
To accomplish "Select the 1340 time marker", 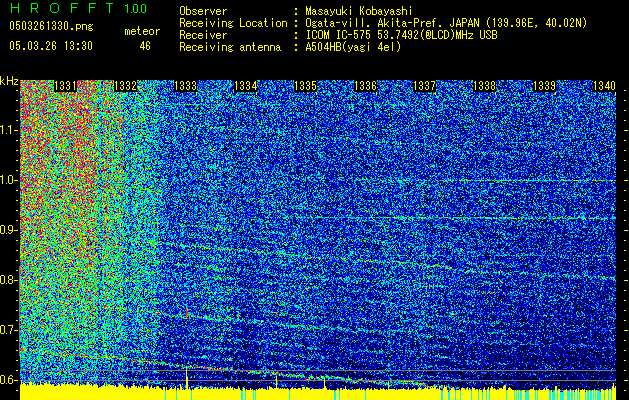I will [x=604, y=86].
